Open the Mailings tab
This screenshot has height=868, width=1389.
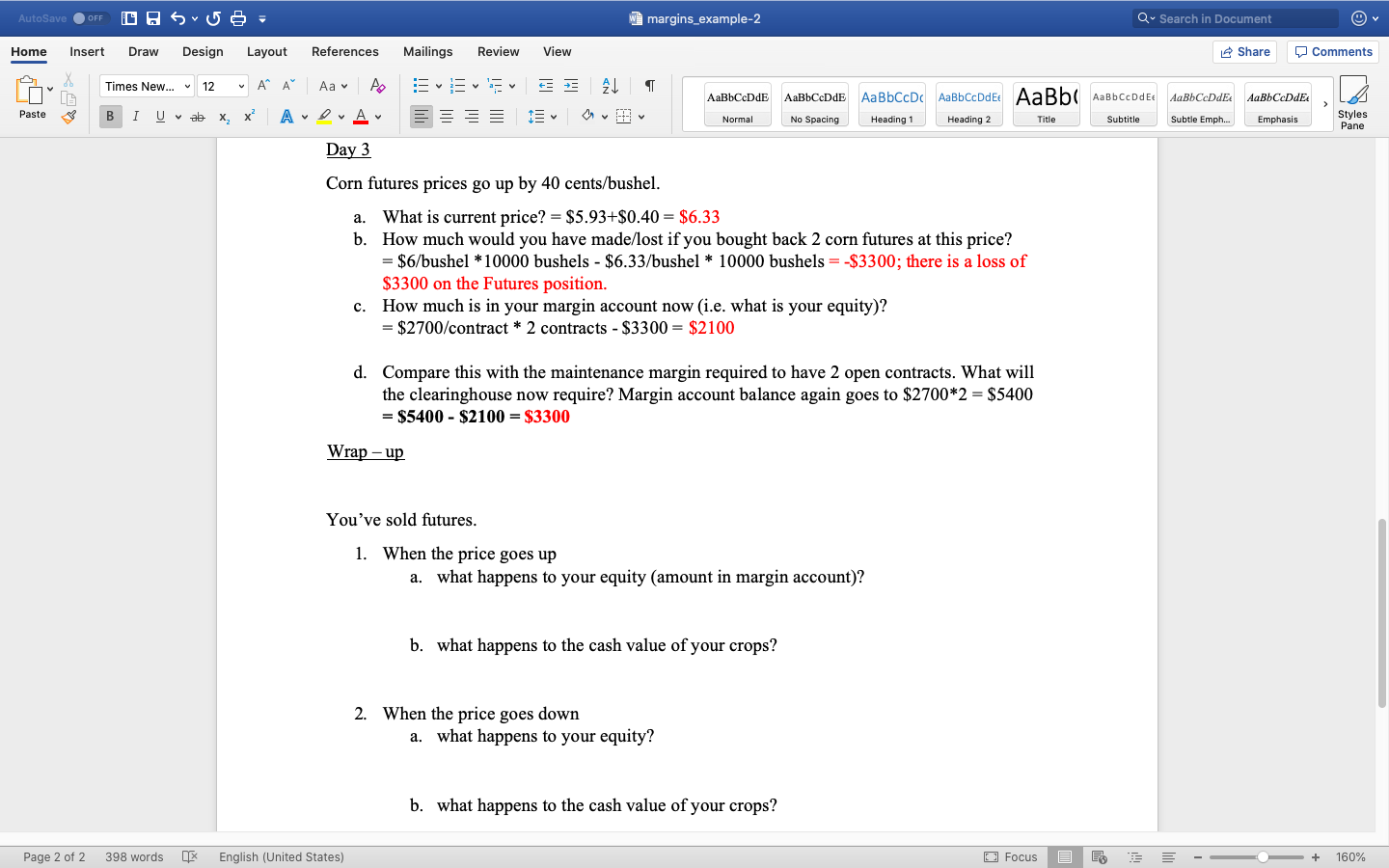coord(427,51)
